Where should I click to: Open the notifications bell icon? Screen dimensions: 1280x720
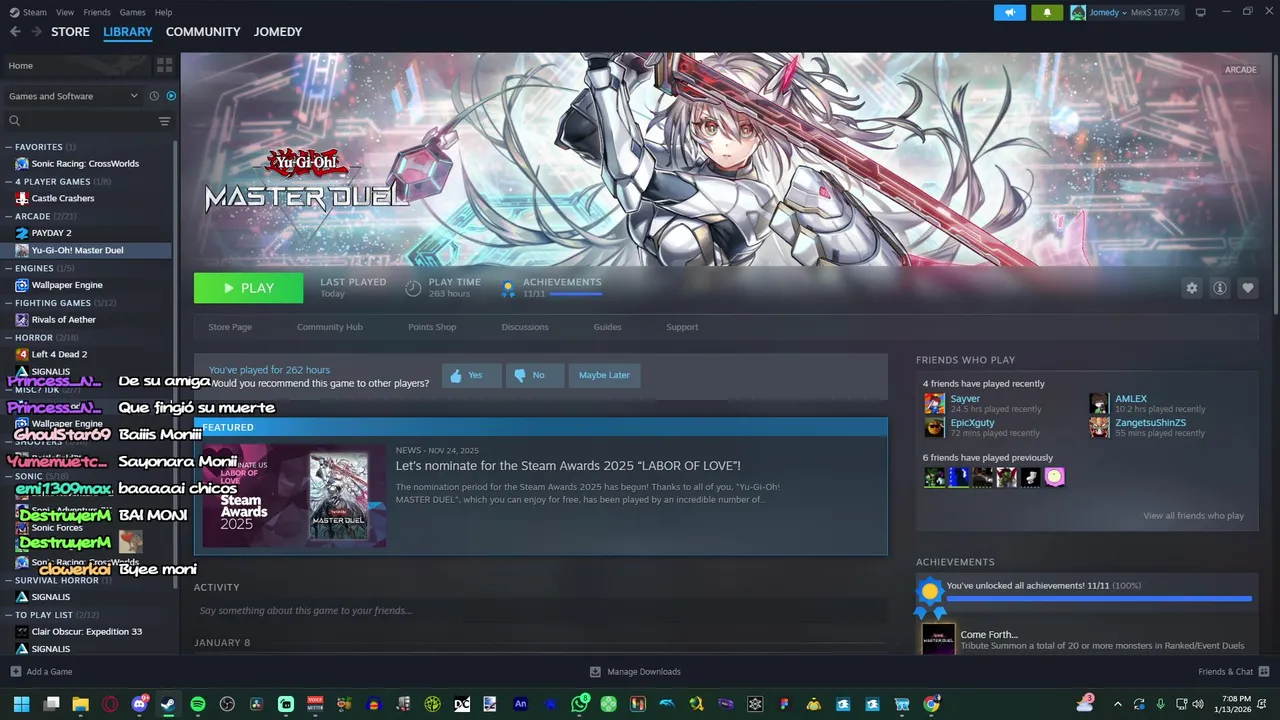pos(1047,12)
